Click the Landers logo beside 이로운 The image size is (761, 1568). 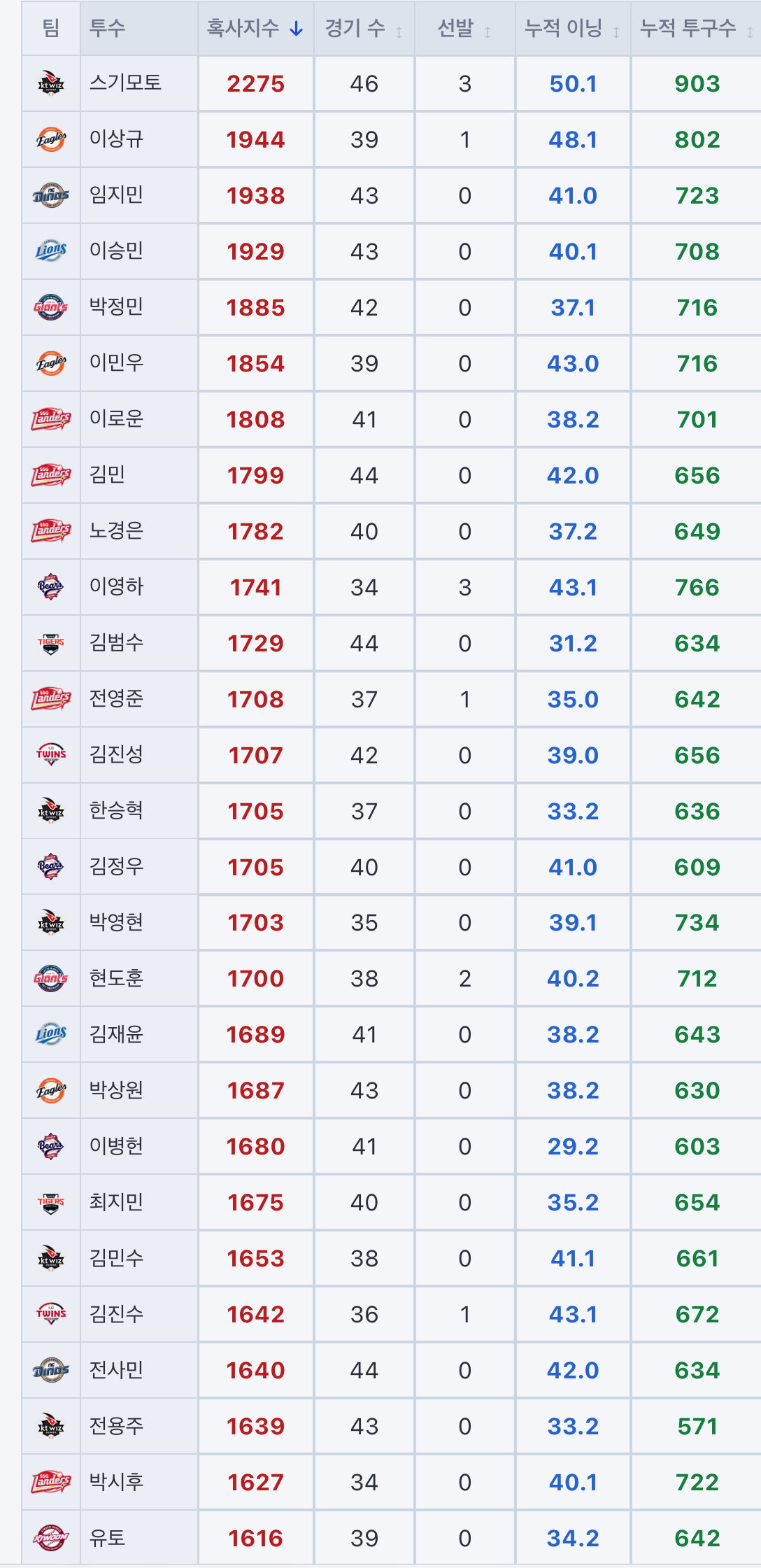pyautogui.click(x=51, y=419)
